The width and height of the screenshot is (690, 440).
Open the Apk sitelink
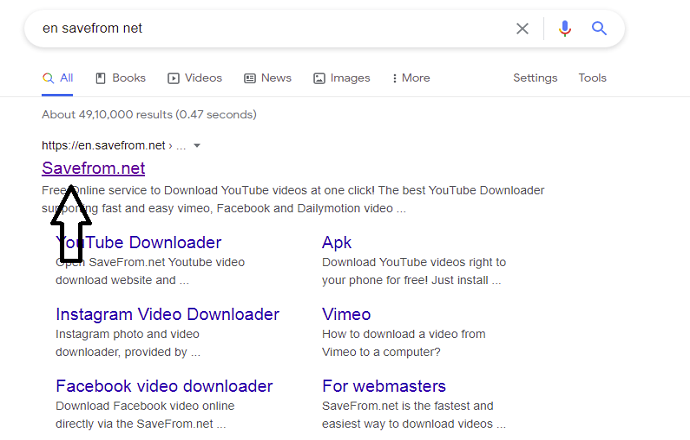pyautogui.click(x=337, y=242)
